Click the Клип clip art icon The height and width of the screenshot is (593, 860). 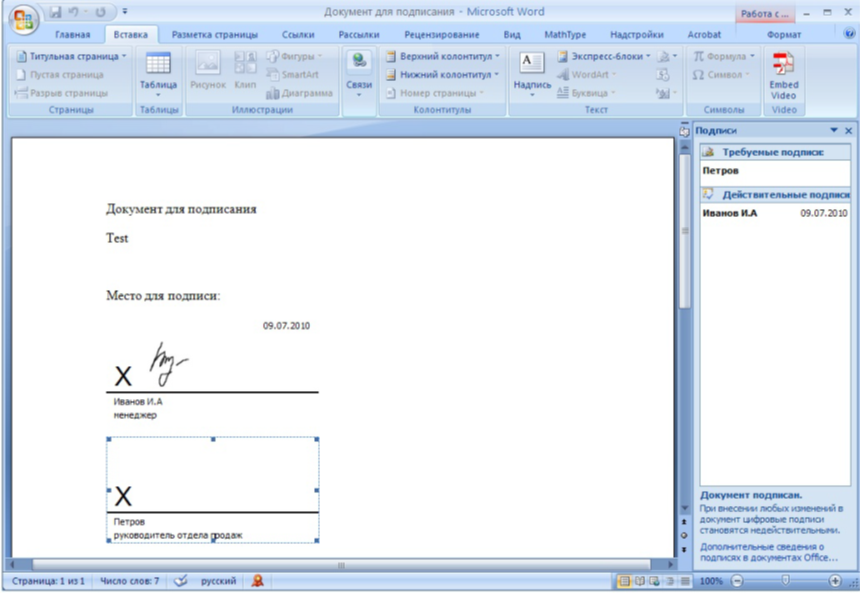pyautogui.click(x=245, y=70)
